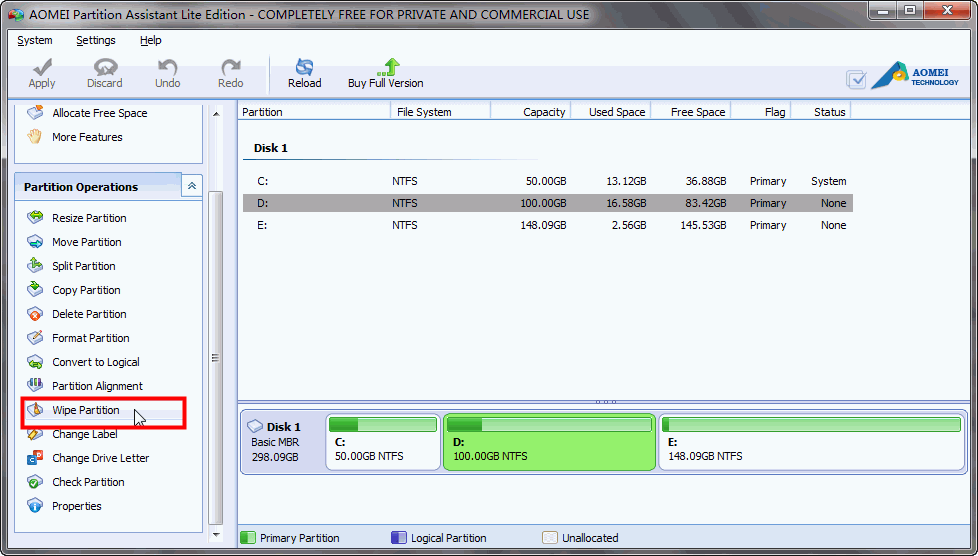The image size is (978, 556).
Task: Click the Disk 1 heading in list
Action: [271, 148]
